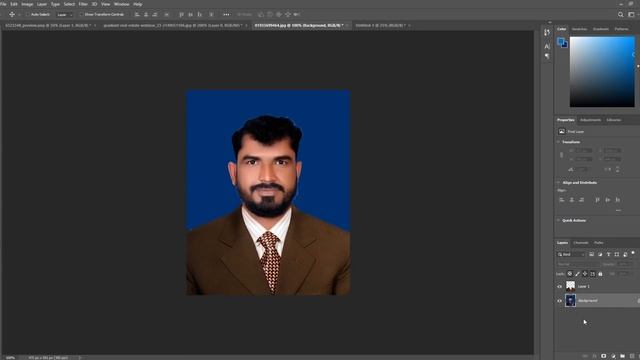640x360 pixels.
Task: Open the Layer menu
Action: (42, 4)
